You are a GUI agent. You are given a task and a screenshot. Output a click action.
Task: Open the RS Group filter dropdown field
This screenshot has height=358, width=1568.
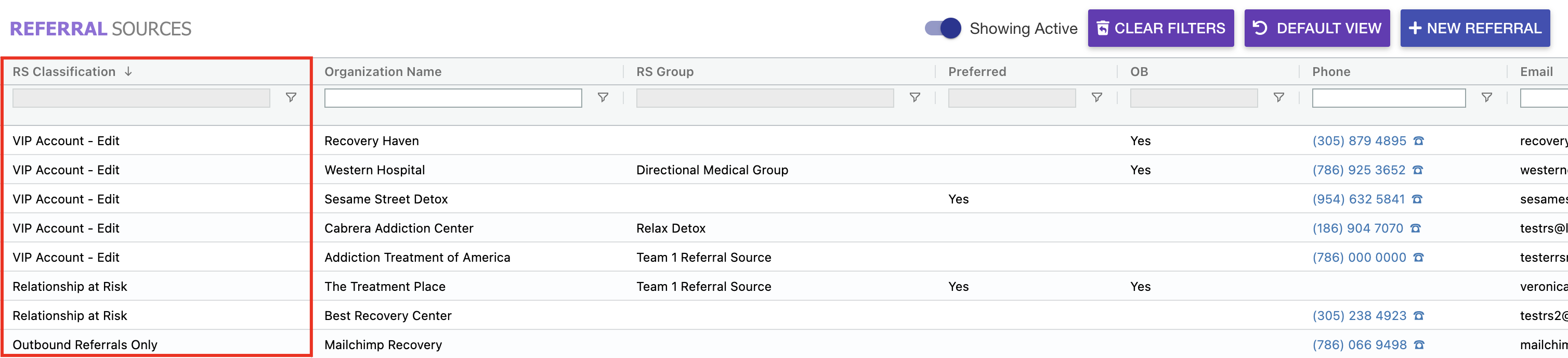[765, 98]
